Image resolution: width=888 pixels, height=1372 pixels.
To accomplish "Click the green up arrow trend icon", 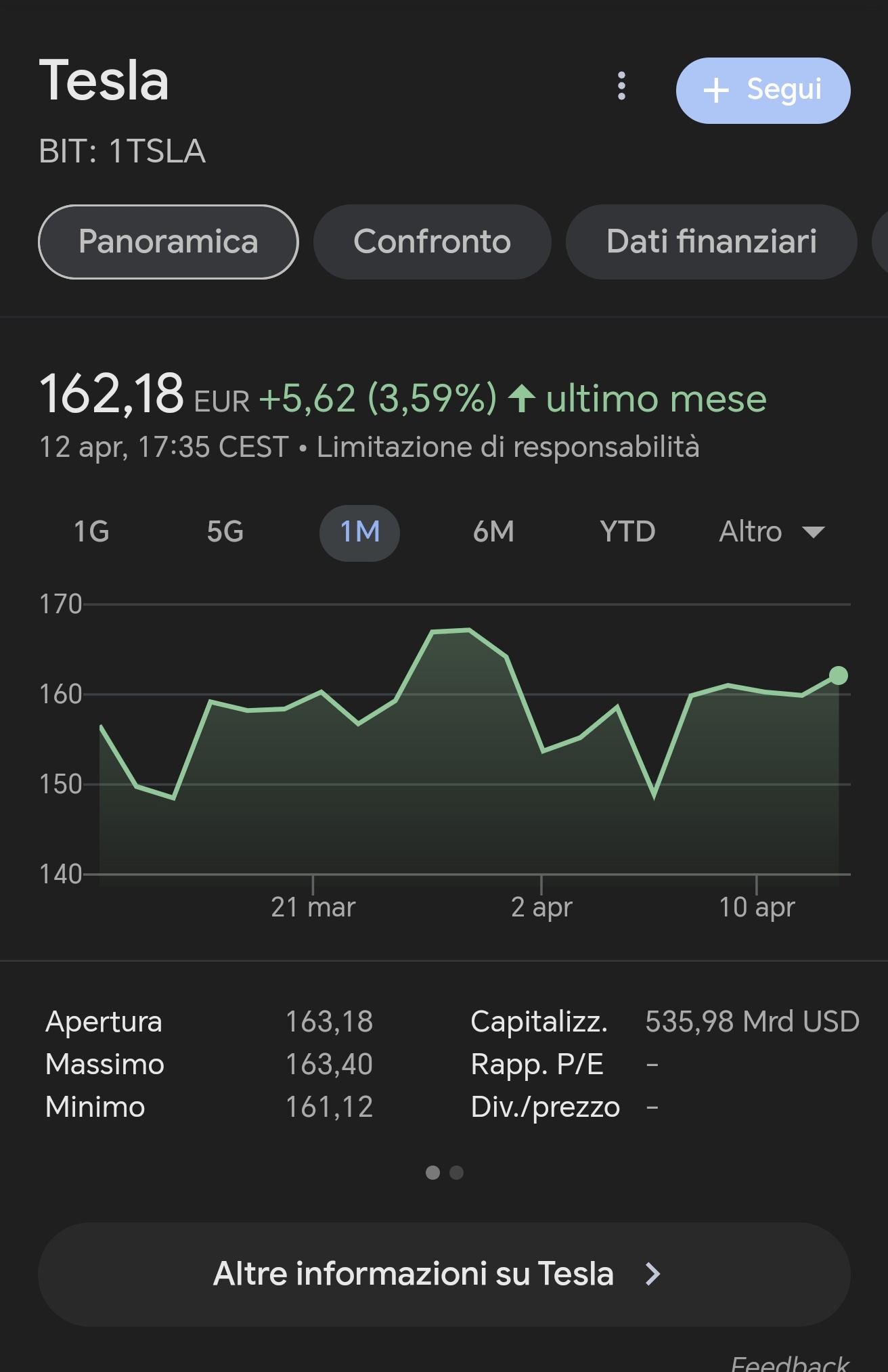I will 522,398.
